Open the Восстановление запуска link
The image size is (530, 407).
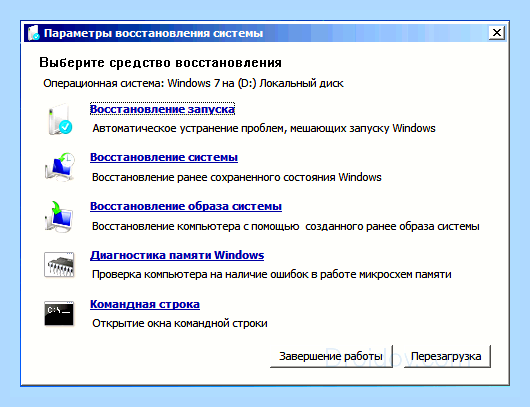pyautogui.click(x=162, y=109)
